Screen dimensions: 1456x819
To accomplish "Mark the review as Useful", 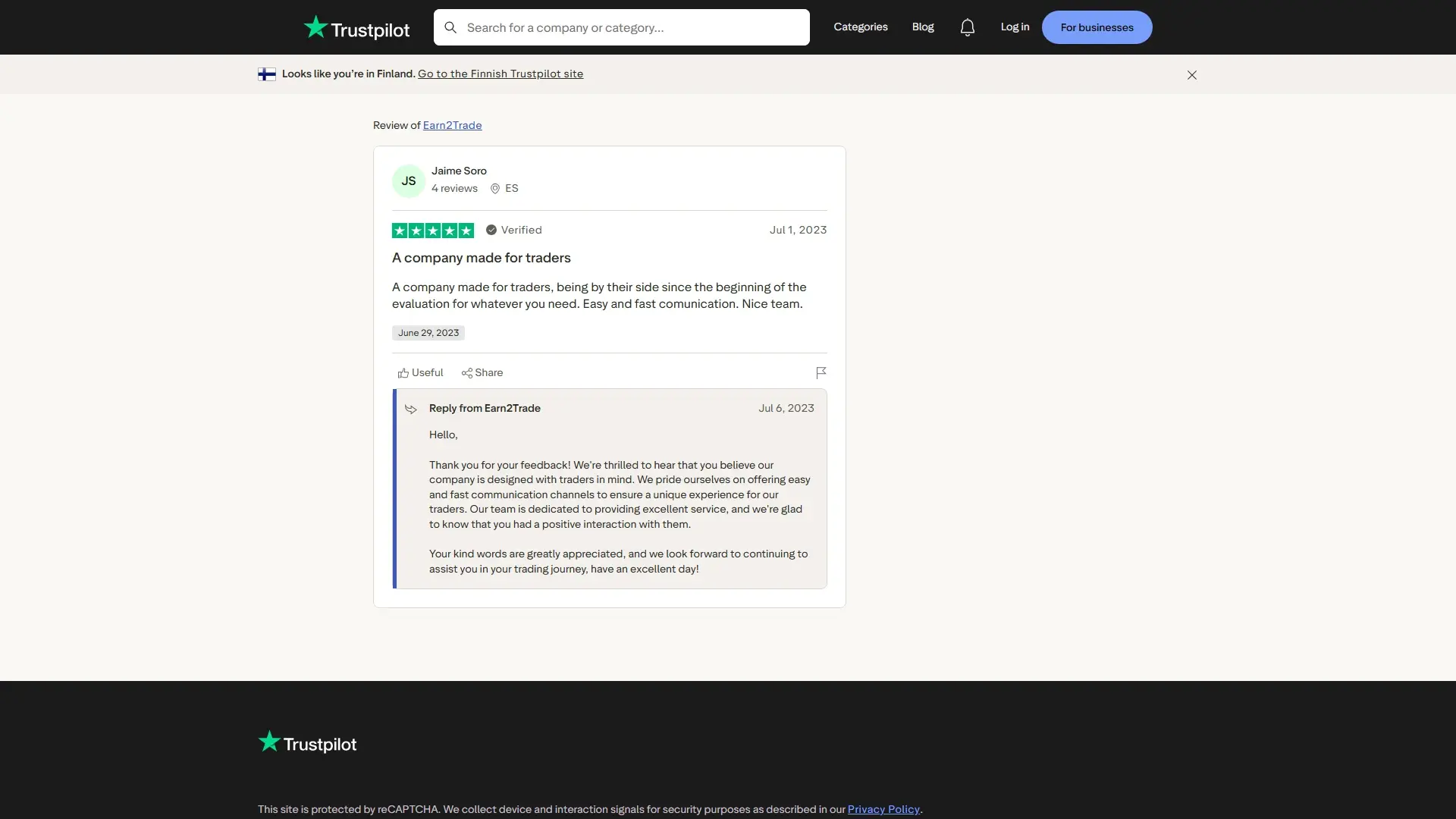I will pyautogui.click(x=420, y=372).
